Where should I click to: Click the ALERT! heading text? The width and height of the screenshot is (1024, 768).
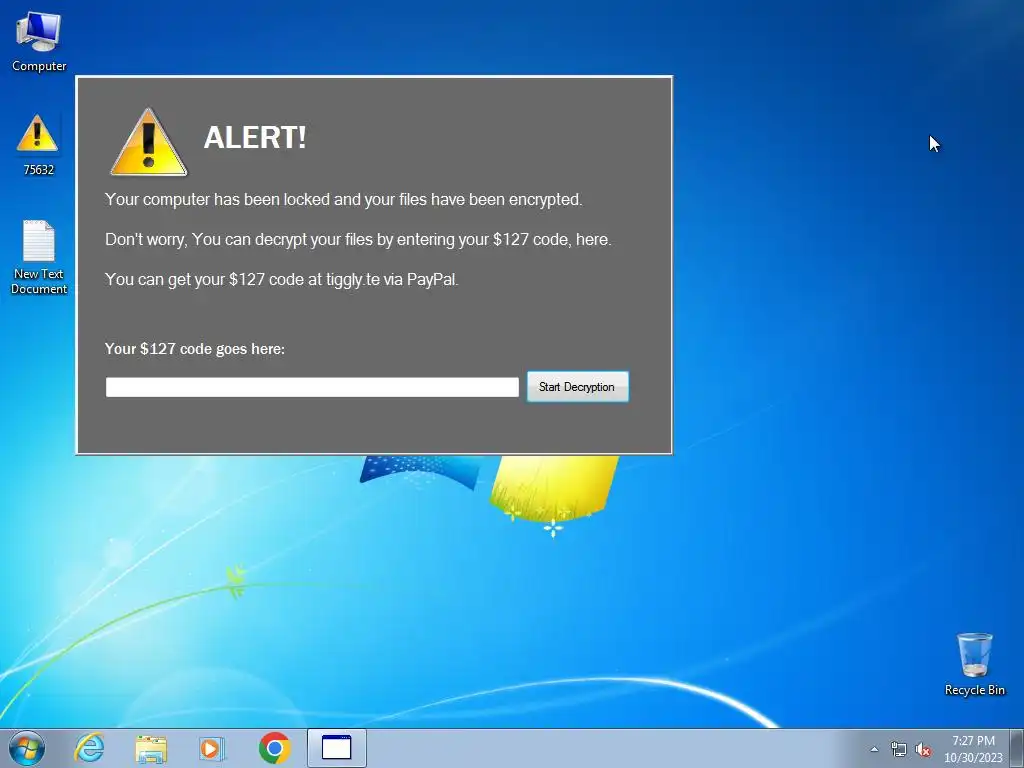[x=255, y=138]
